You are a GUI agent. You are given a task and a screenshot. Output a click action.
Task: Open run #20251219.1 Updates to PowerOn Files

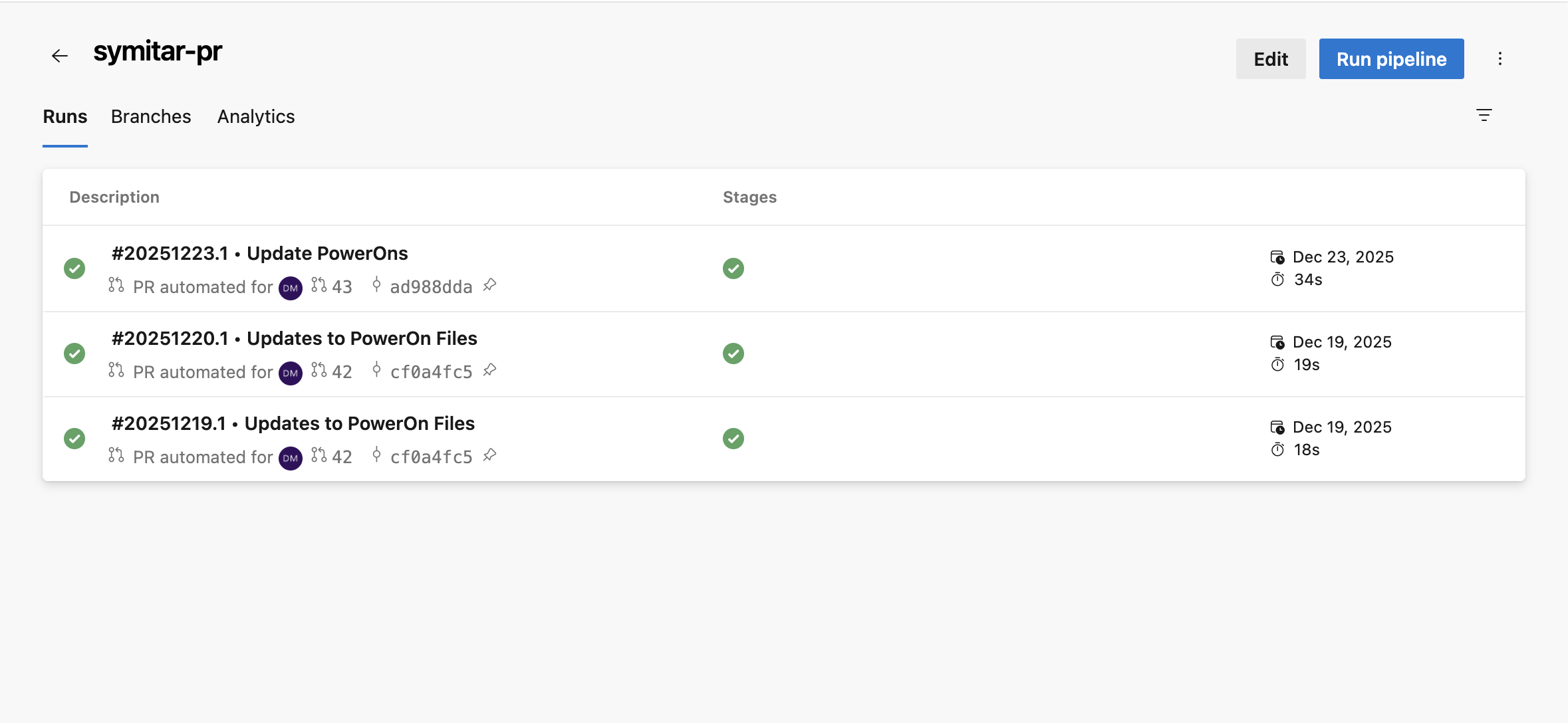(293, 423)
